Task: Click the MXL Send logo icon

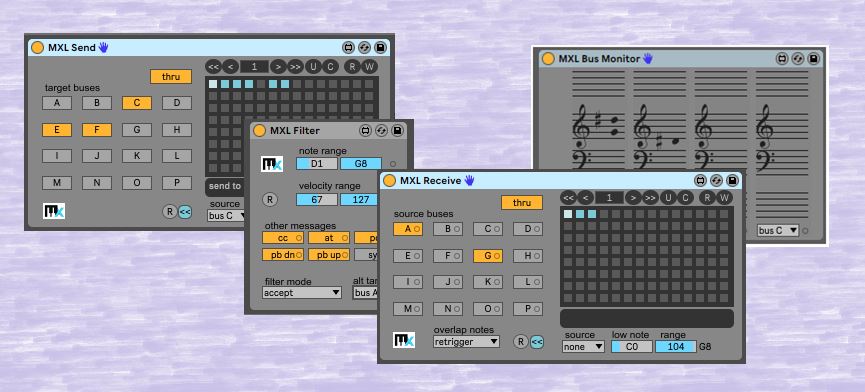Action: pos(54,211)
